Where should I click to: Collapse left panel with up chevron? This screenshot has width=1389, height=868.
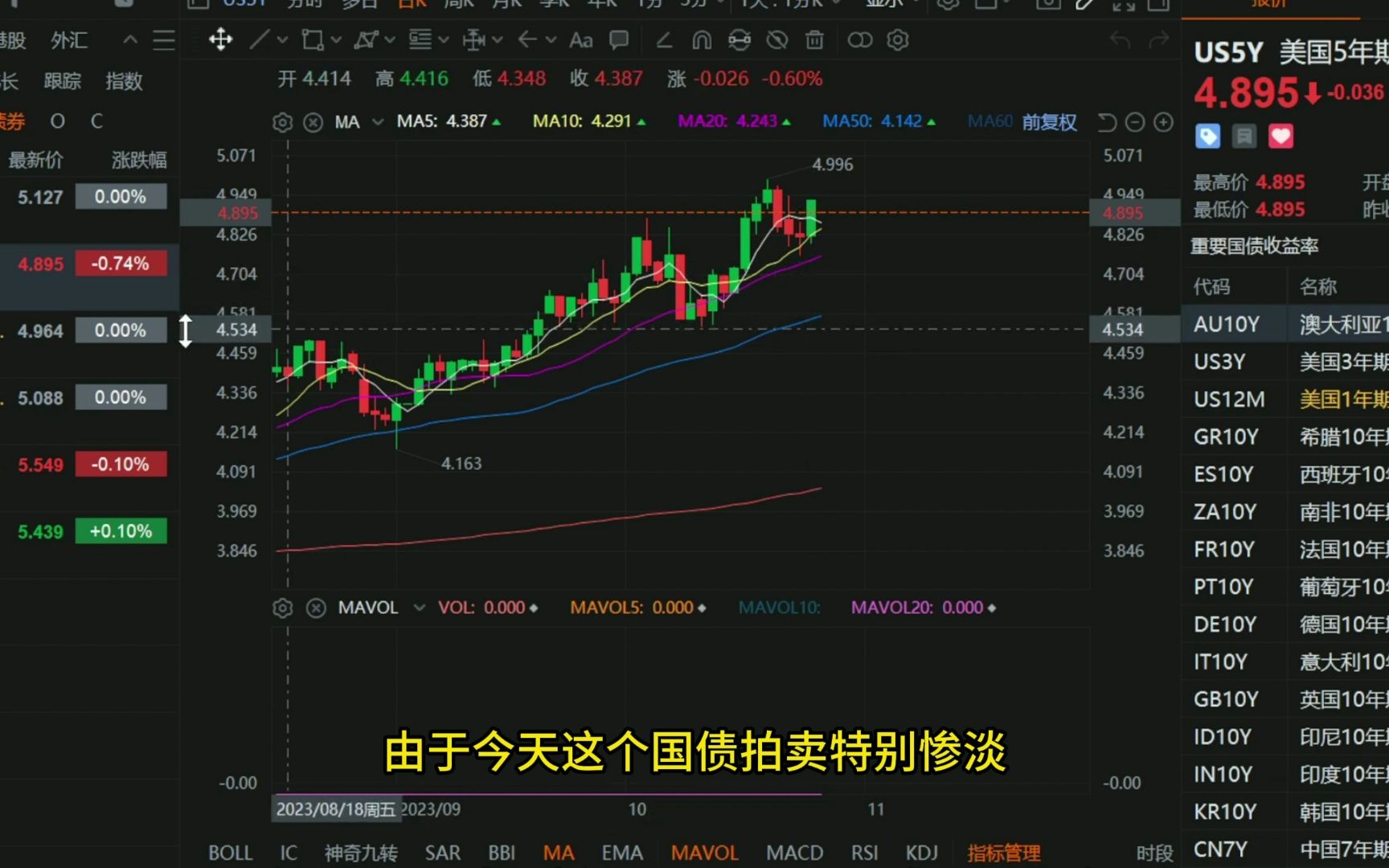click(x=130, y=39)
